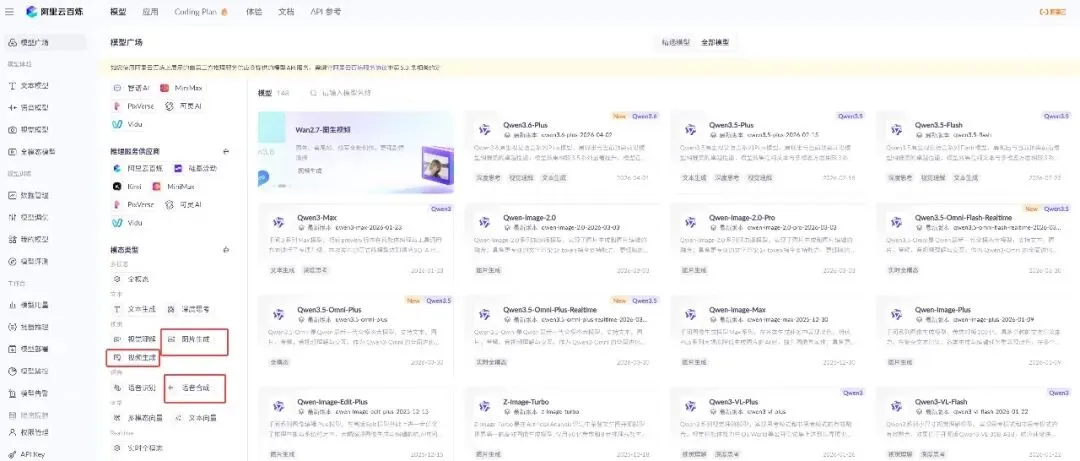Screen dimensions: 1080x461
Task: Open the Qwen-Image-Edit-Plus model card title
Action: (332, 401)
